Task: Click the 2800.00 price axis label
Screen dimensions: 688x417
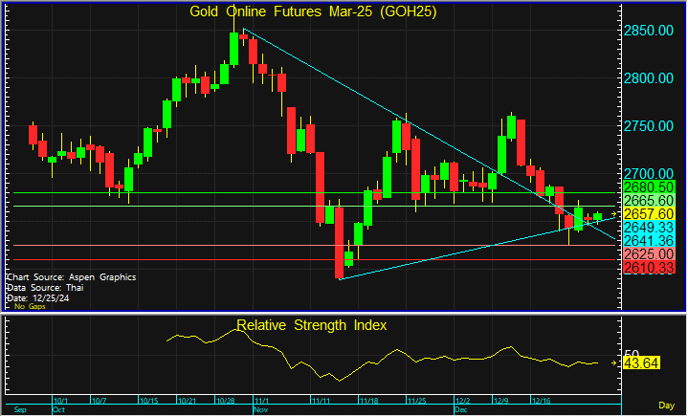Action: pos(649,79)
